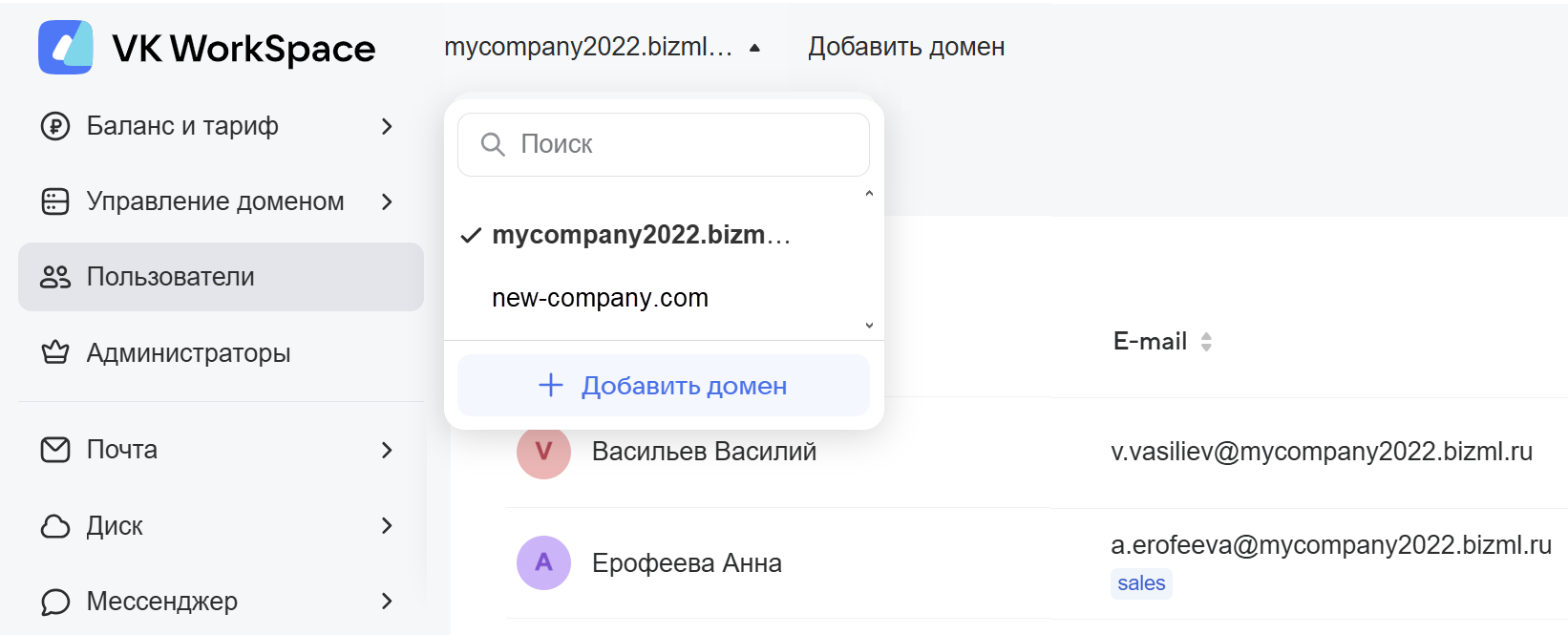Click the domain management server icon

[55, 201]
